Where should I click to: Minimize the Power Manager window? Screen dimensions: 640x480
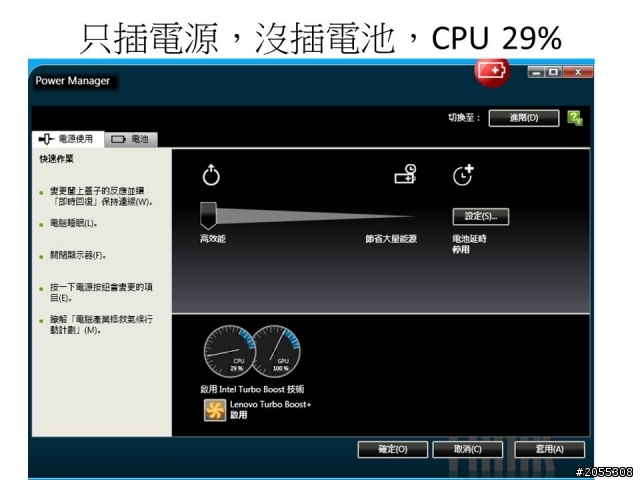[x=536, y=72]
